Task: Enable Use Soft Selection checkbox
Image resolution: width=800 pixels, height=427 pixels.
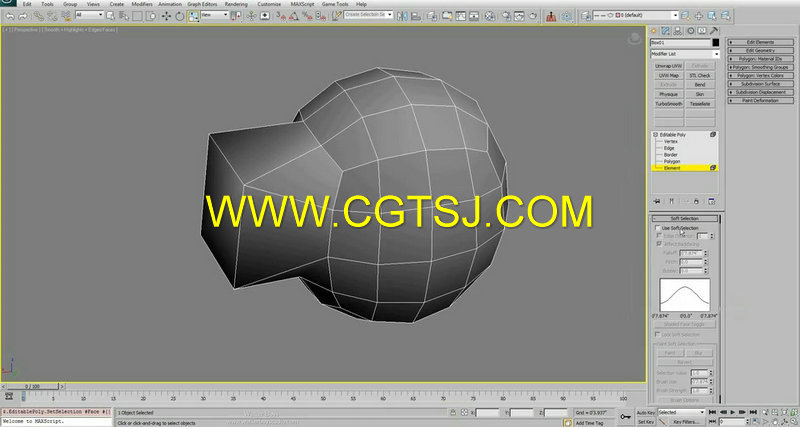Action: [x=658, y=228]
